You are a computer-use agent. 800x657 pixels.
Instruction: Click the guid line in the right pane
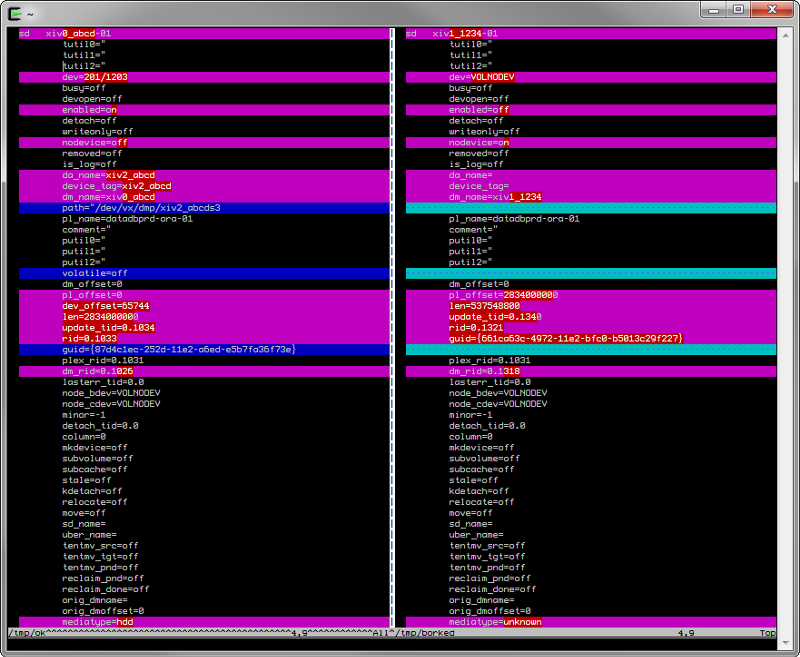click(565, 339)
